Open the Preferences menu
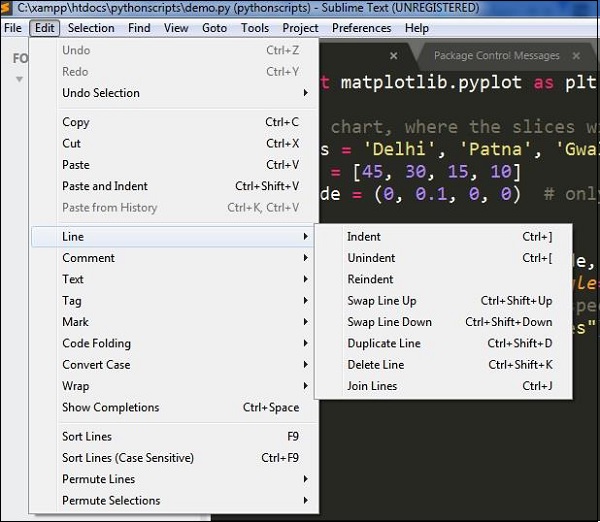This screenshot has width=600, height=522. pos(362,28)
